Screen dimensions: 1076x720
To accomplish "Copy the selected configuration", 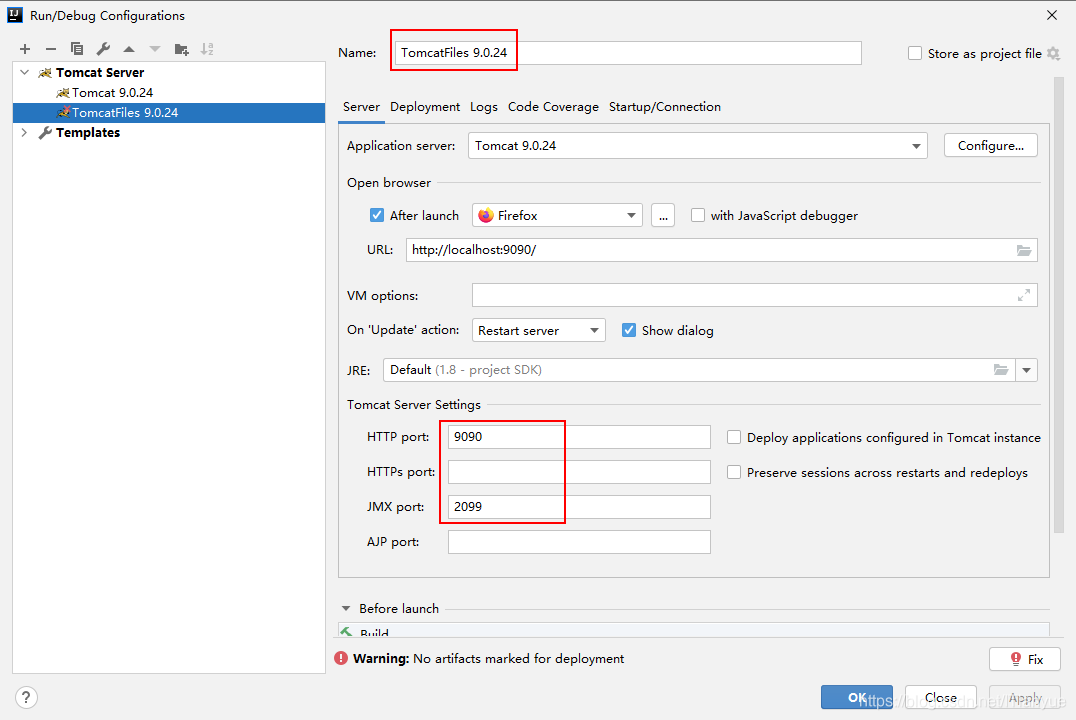I will tap(77, 49).
